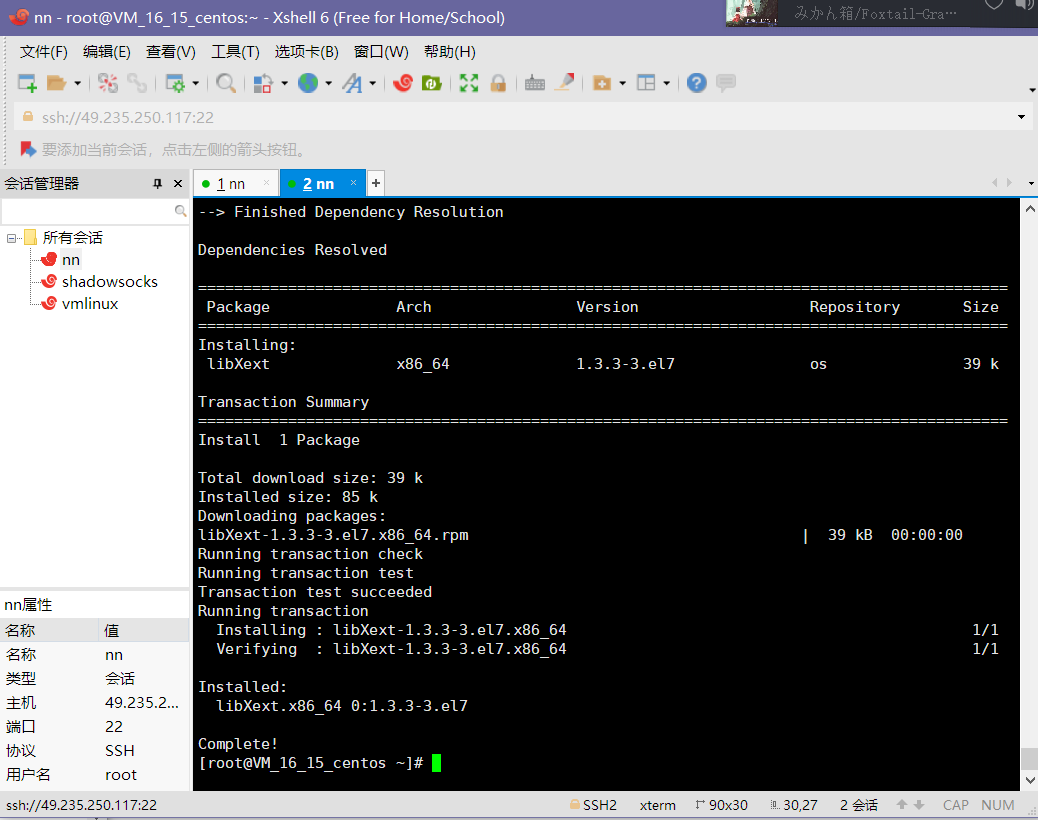Open the globe encoding dropdown arrow

pos(328,83)
